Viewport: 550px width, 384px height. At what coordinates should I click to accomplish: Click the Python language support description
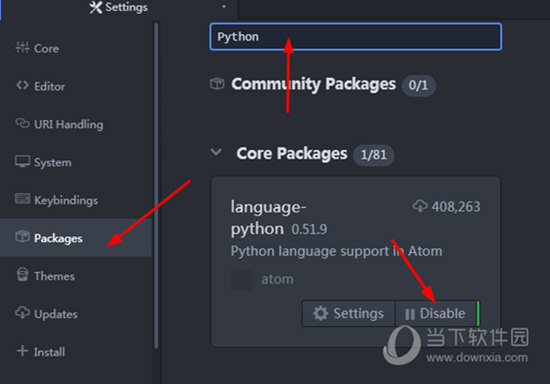pyautogui.click(x=336, y=251)
